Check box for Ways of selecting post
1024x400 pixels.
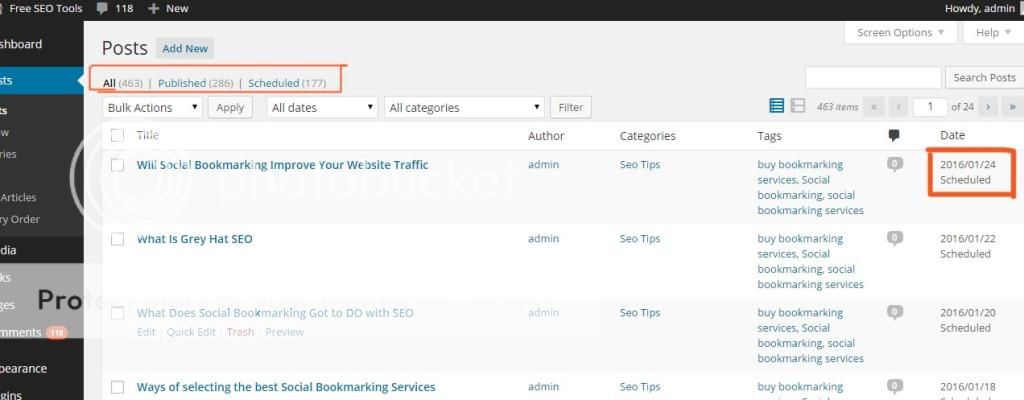118,388
